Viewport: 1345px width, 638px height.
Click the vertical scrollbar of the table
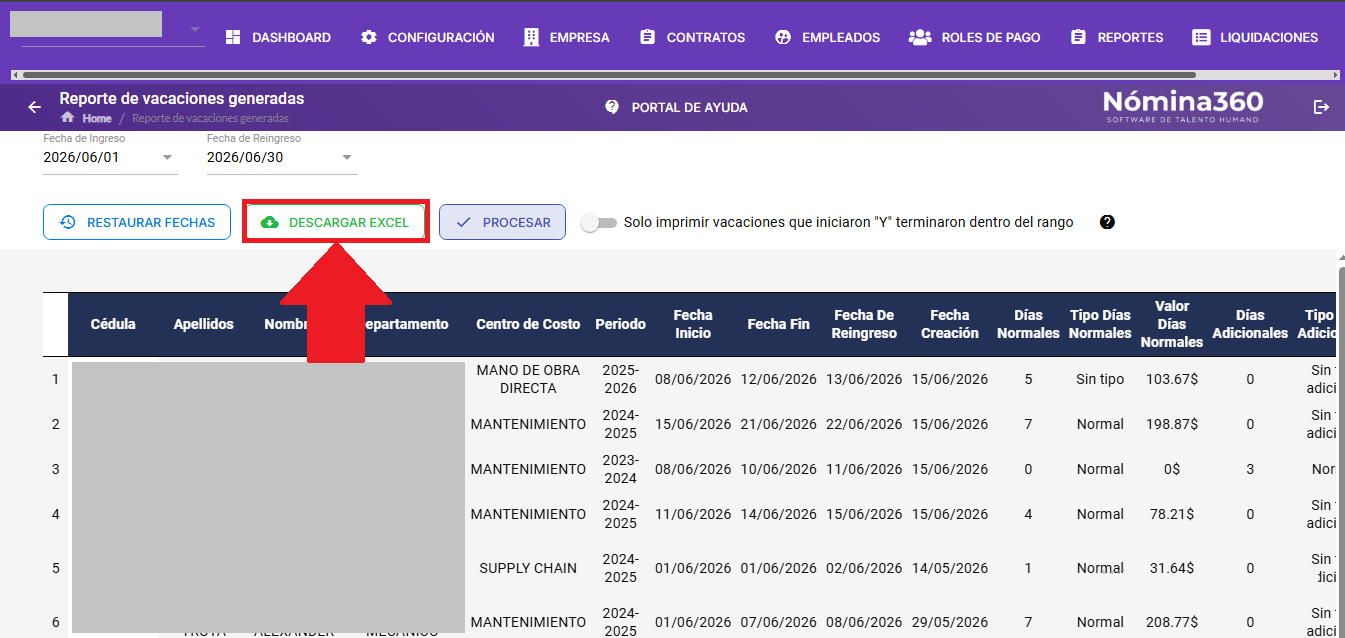1341,450
